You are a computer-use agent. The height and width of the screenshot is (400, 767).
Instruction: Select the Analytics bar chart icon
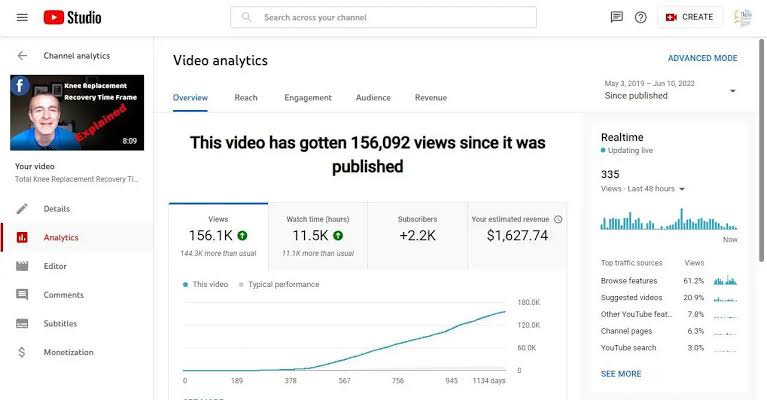click(22, 238)
